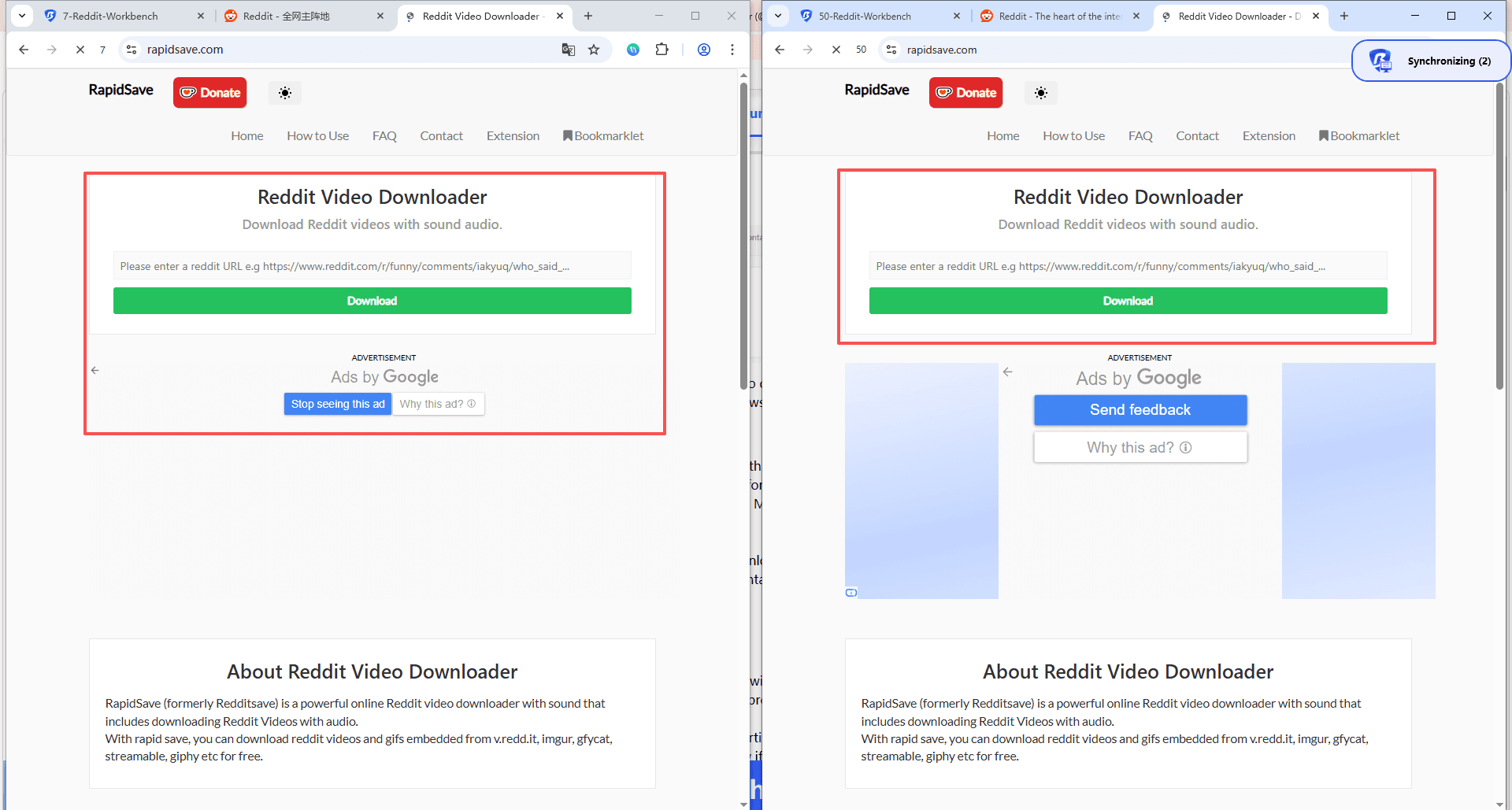
Task: Toggle dark mode with the sun icon
Action: tap(284, 93)
